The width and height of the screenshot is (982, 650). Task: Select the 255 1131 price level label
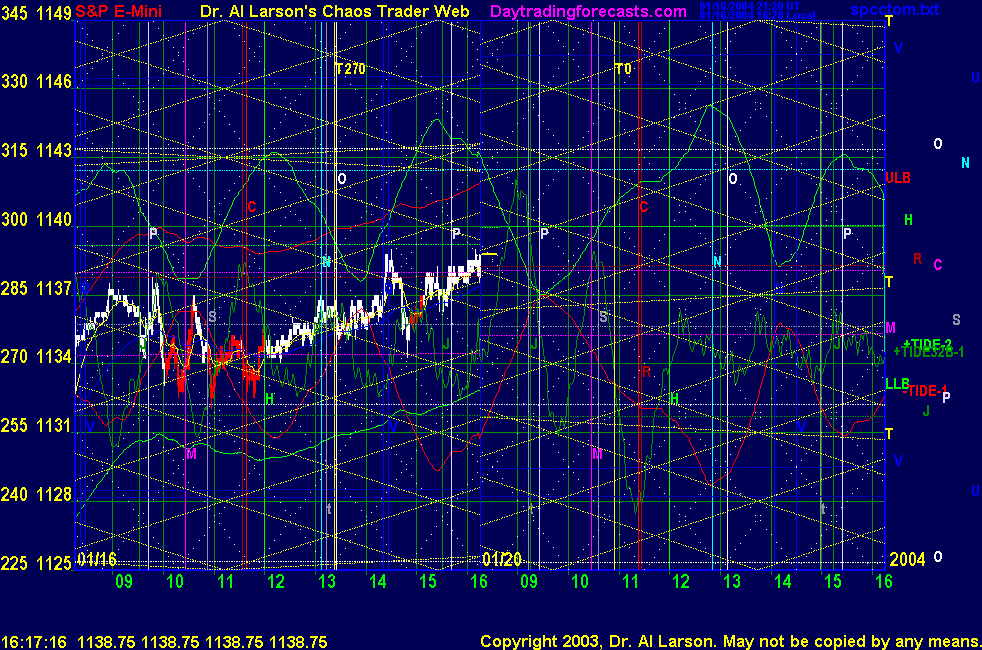36,426
